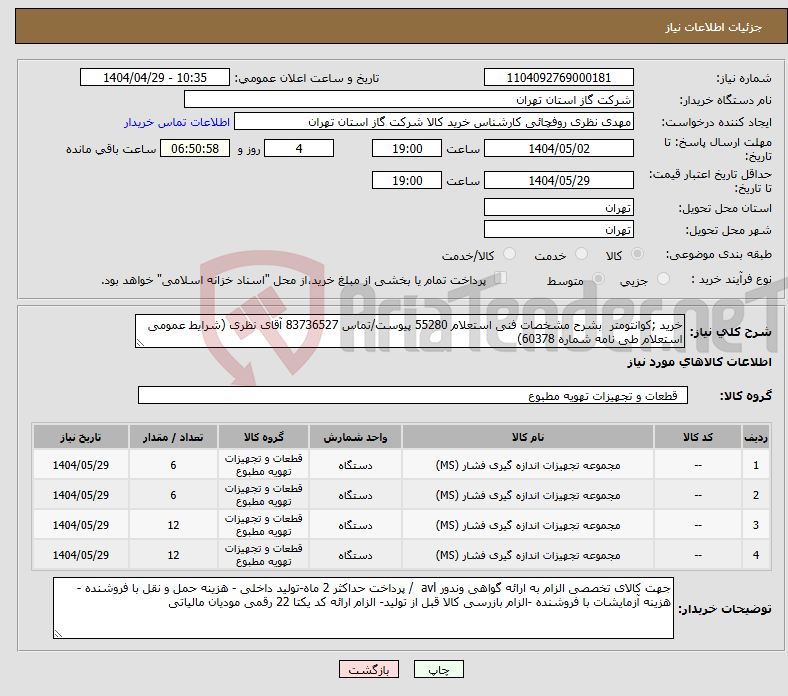788x696 pixels.
Task: Click the تعداد / مقدار column header
Action: pyautogui.click(x=173, y=437)
